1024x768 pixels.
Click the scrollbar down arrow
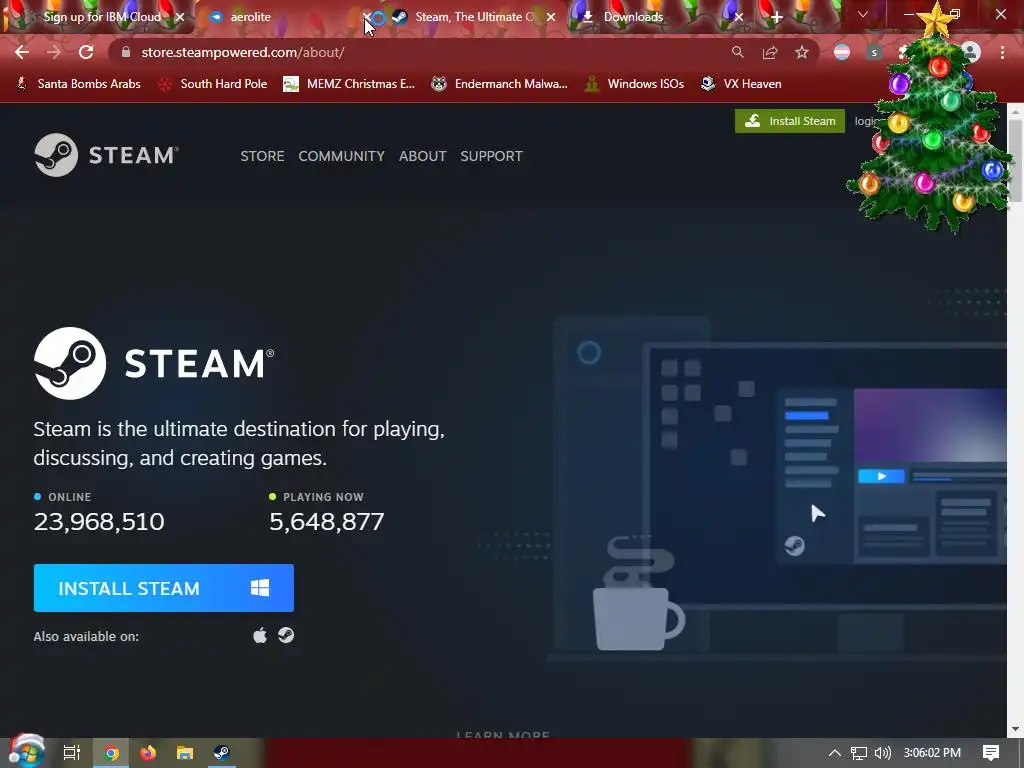coord(1016,729)
